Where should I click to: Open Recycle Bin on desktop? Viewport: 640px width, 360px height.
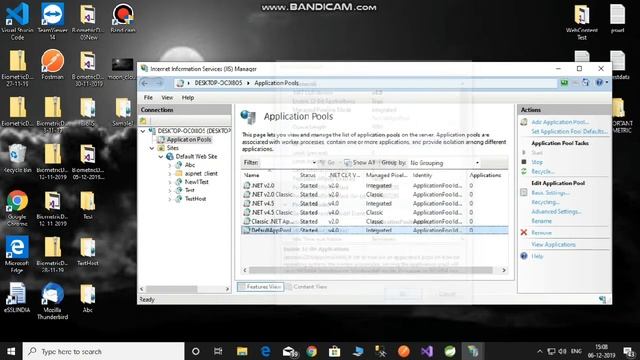pos(17,158)
